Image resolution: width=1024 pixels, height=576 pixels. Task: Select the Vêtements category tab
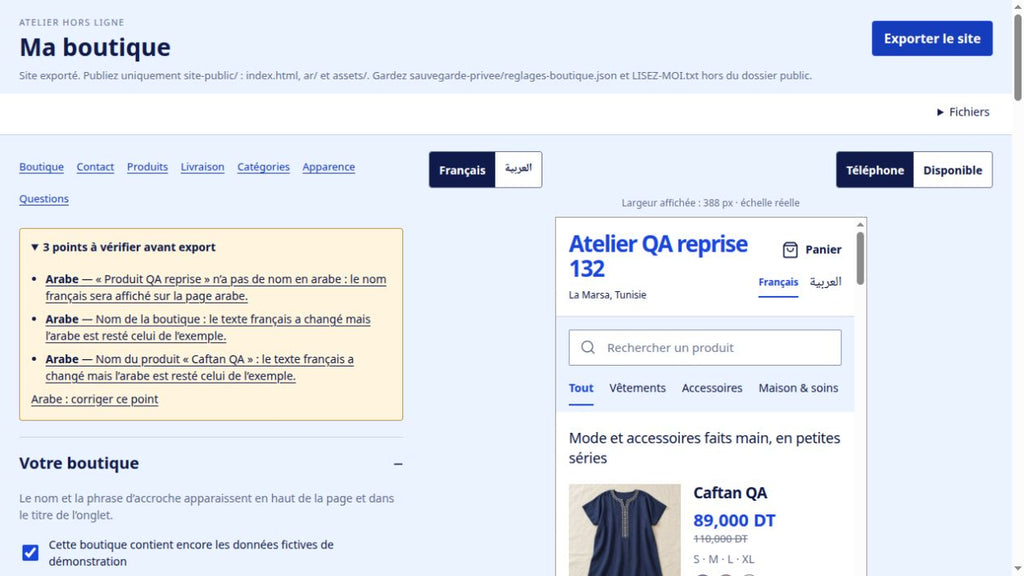pos(637,389)
